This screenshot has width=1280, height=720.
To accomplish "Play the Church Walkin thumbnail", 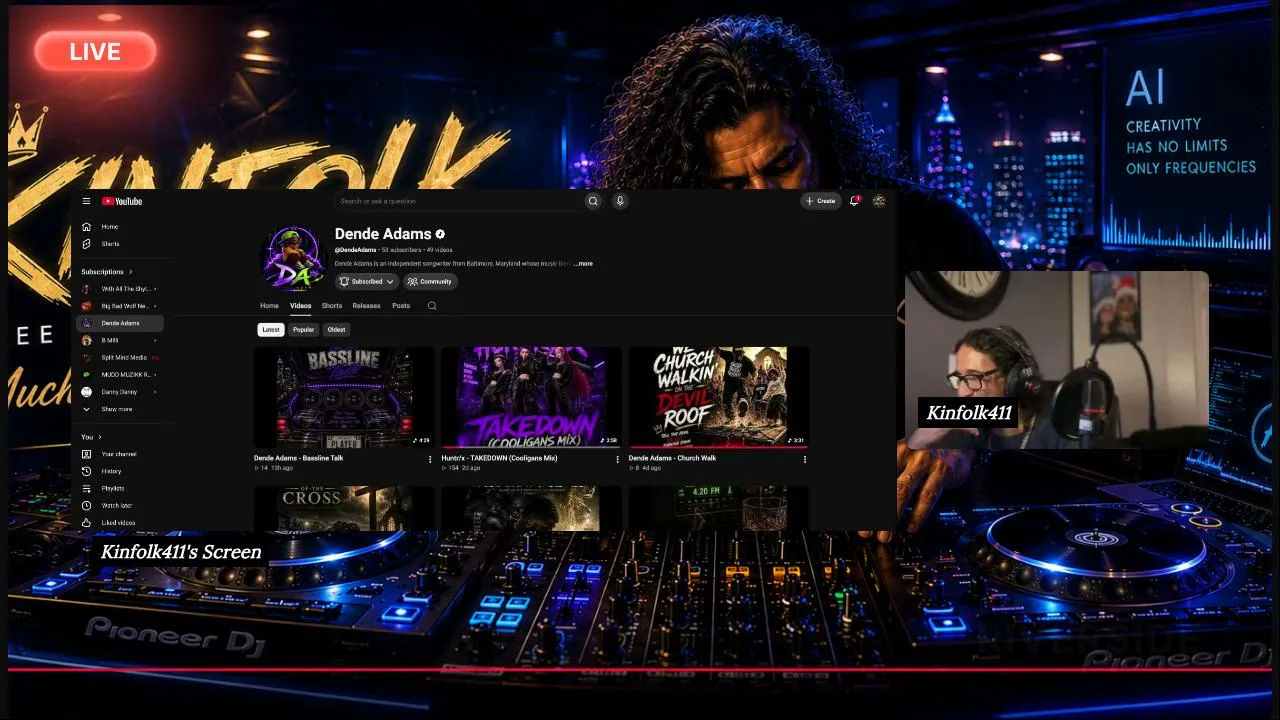I will coord(718,397).
